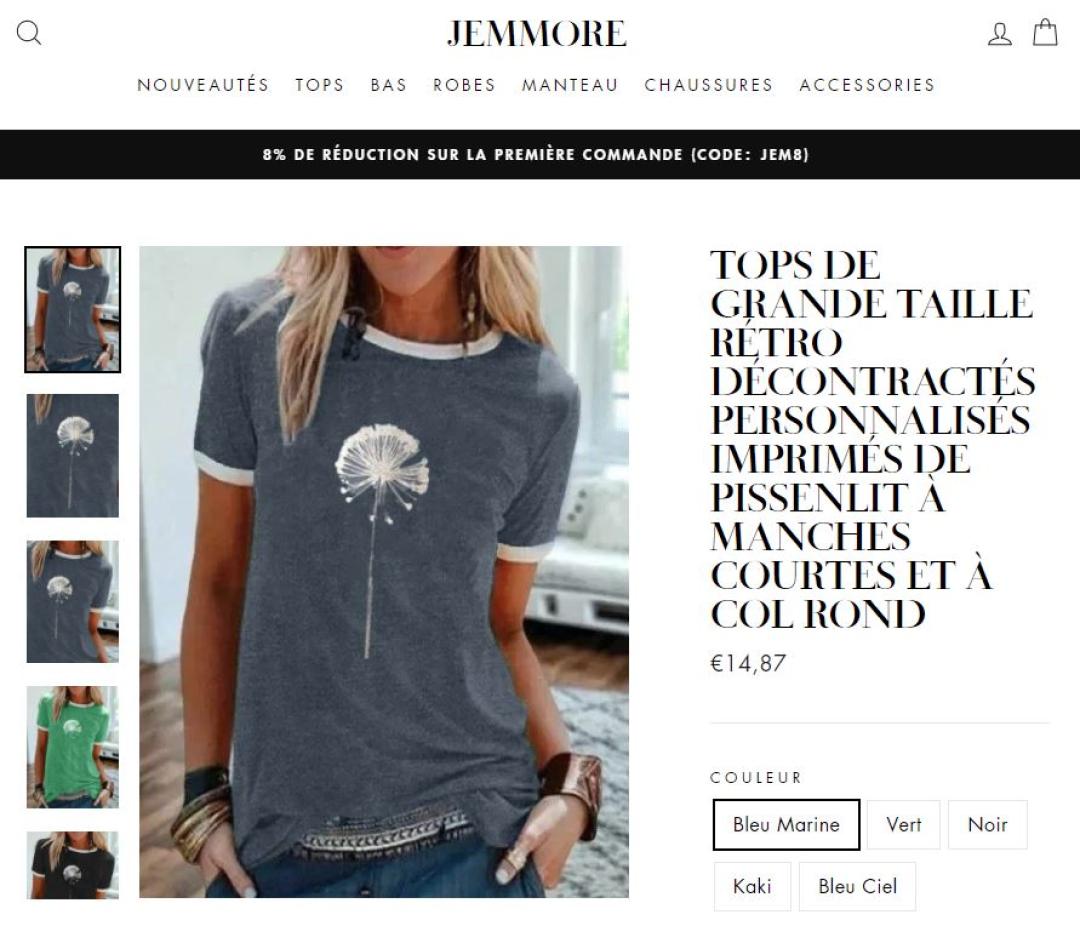
Task: Open the user account icon
Action: (999, 33)
